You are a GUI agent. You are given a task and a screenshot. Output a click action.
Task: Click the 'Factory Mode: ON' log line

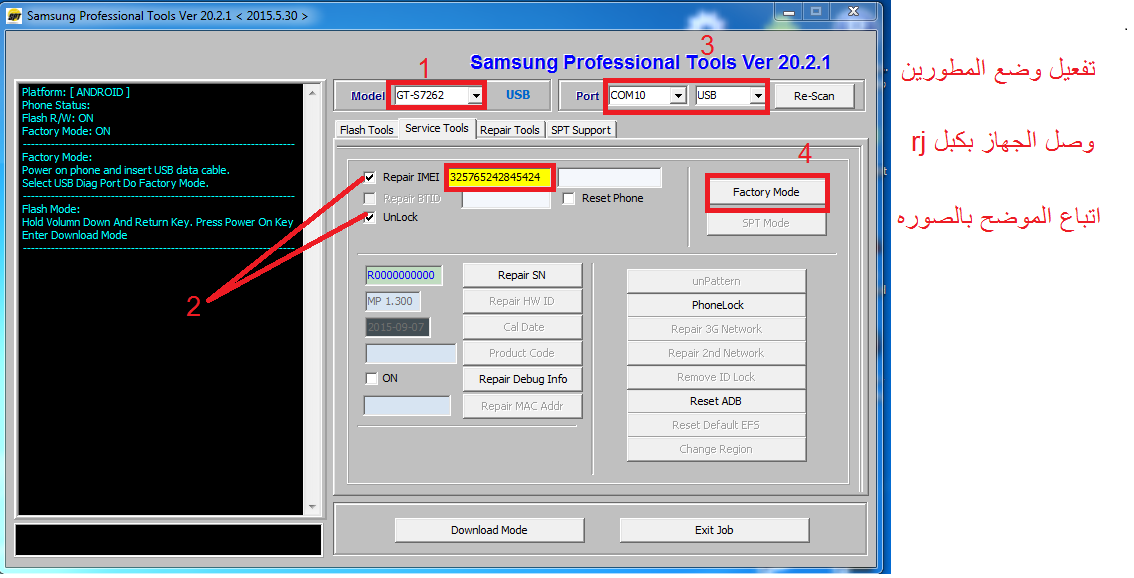coord(67,131)
